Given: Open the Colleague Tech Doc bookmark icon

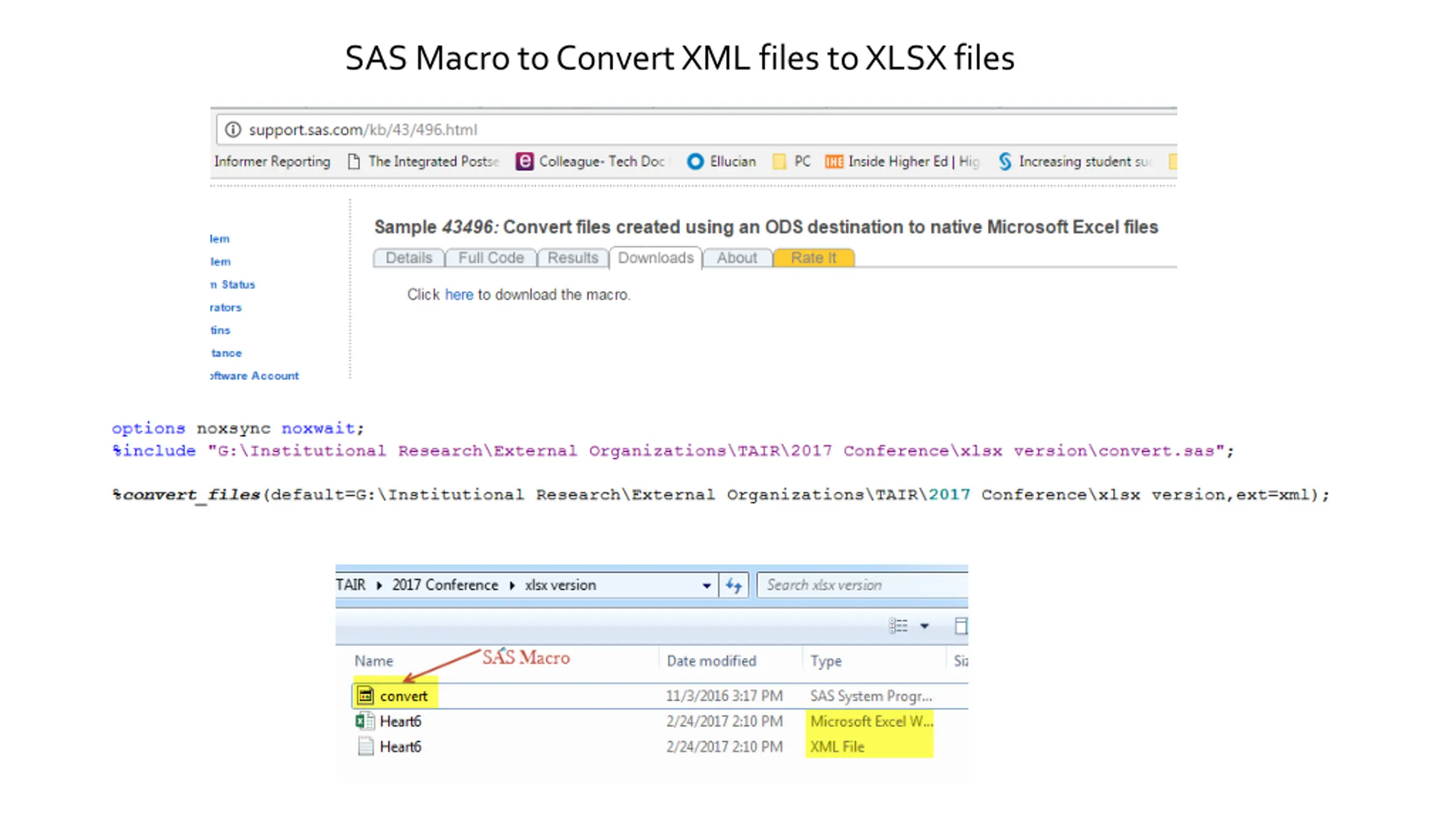Looking at the screenshot, I should click(524, 162).
